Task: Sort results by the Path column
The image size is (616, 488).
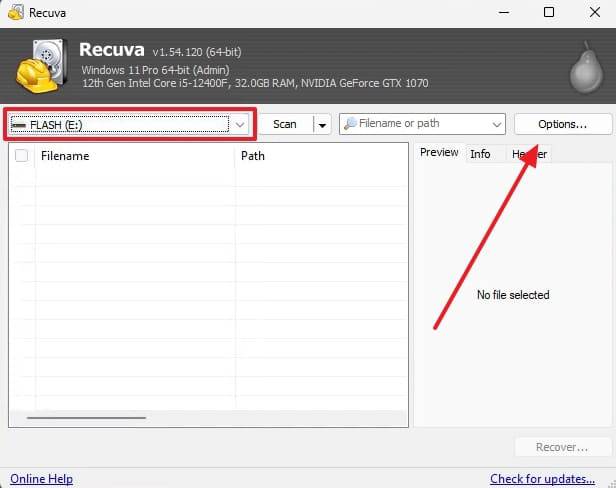Action: pos(321,156)
